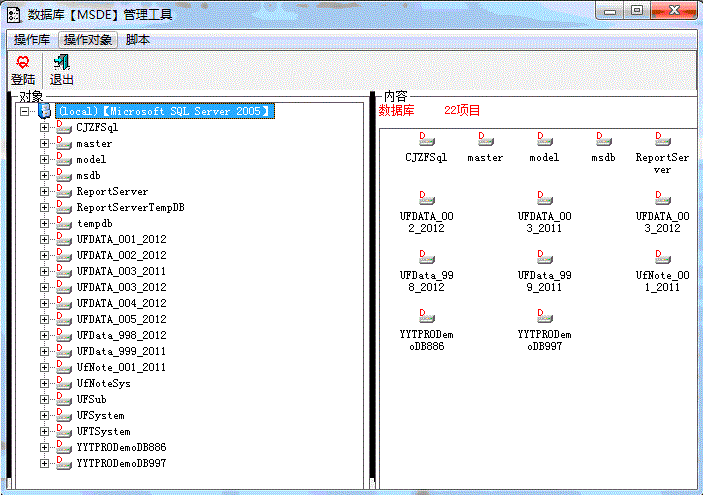Viewport: 703px width, 495px height.
Task: Expand the UFSystem tree node
Action: (44, 416)
